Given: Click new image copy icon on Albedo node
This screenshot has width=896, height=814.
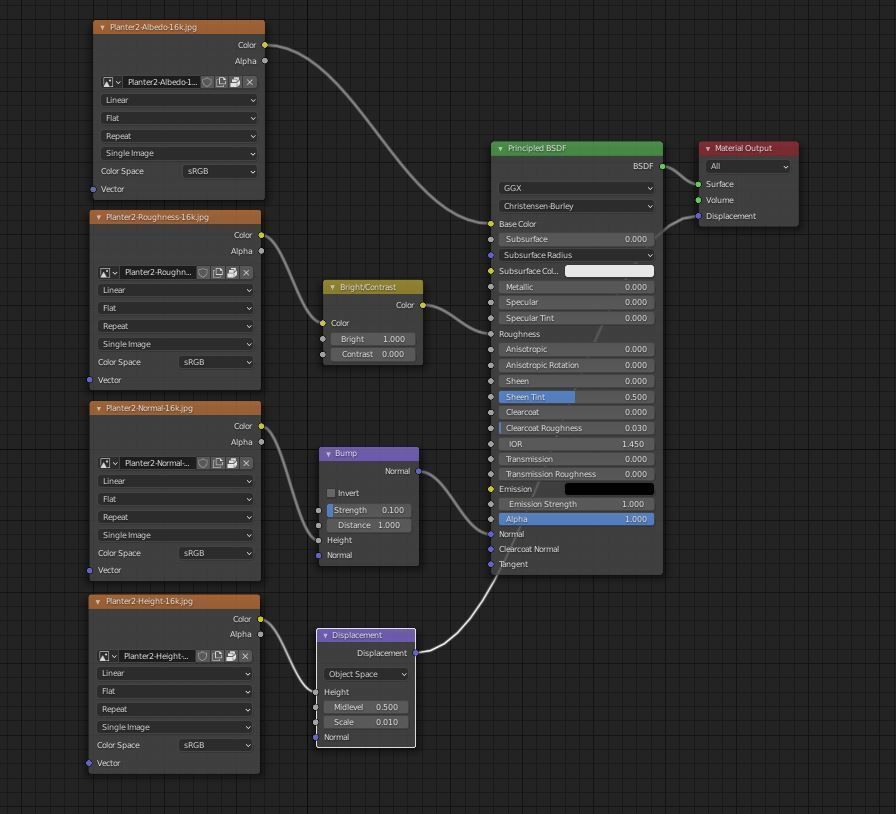Looking at the screenshot, I should 221,82.
